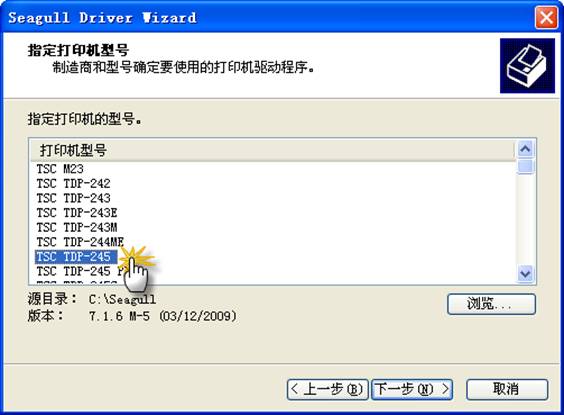
Task: Click the empty scrollbar track below the thumb
Action: 525,220
